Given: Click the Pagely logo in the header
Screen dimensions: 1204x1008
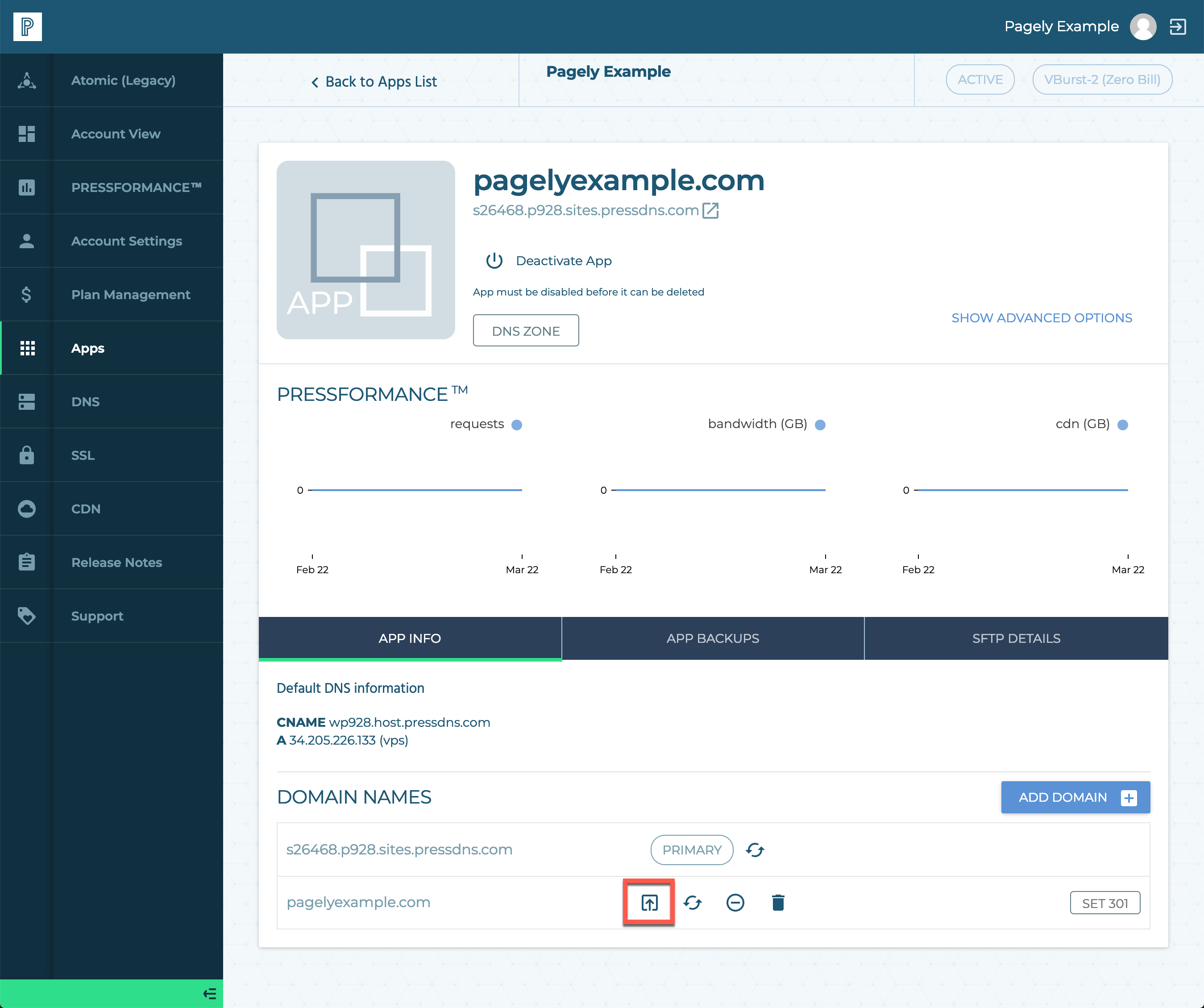Looking at the screenshot, I should coord(27,26).
